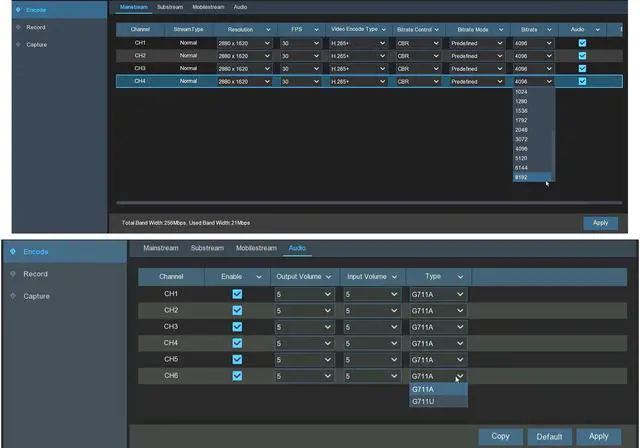Click the CH4 row channel cell in Mainstream table

pos(140,81)
